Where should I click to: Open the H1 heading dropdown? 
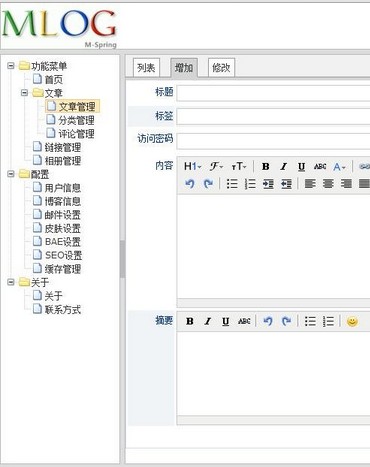click(192, 166)
